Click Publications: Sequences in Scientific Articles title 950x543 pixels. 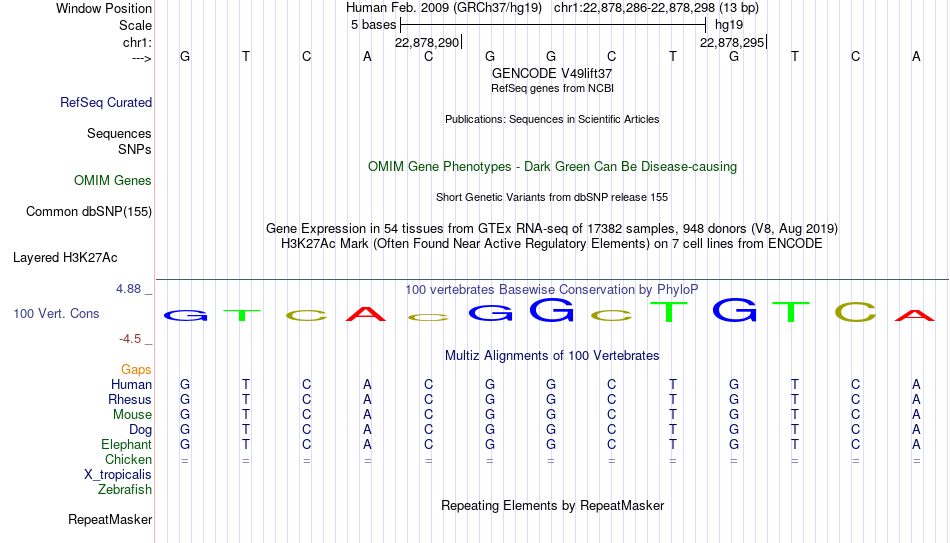(552, 119)
